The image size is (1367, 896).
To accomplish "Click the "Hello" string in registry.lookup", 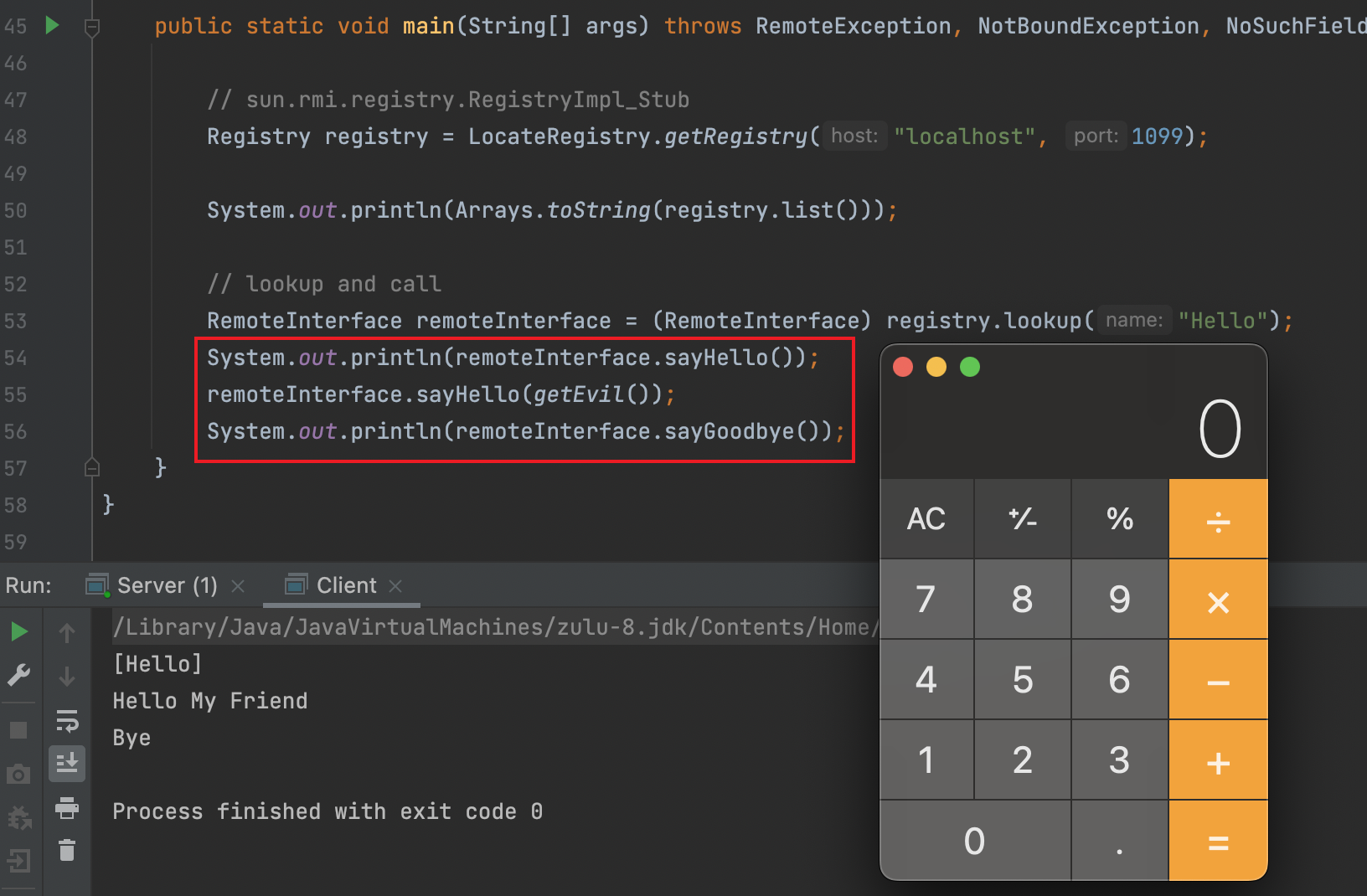I will pos(1223,321).
